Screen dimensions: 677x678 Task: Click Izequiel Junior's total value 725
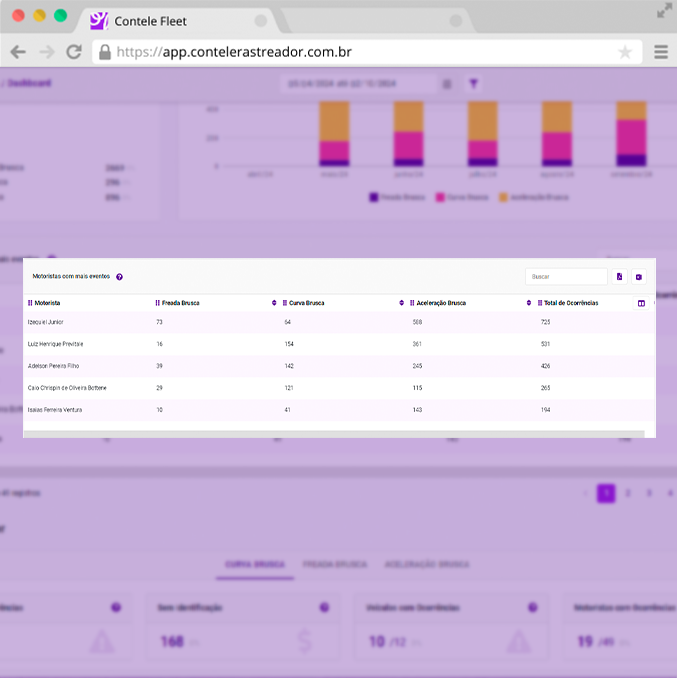(x=545, y=322)
